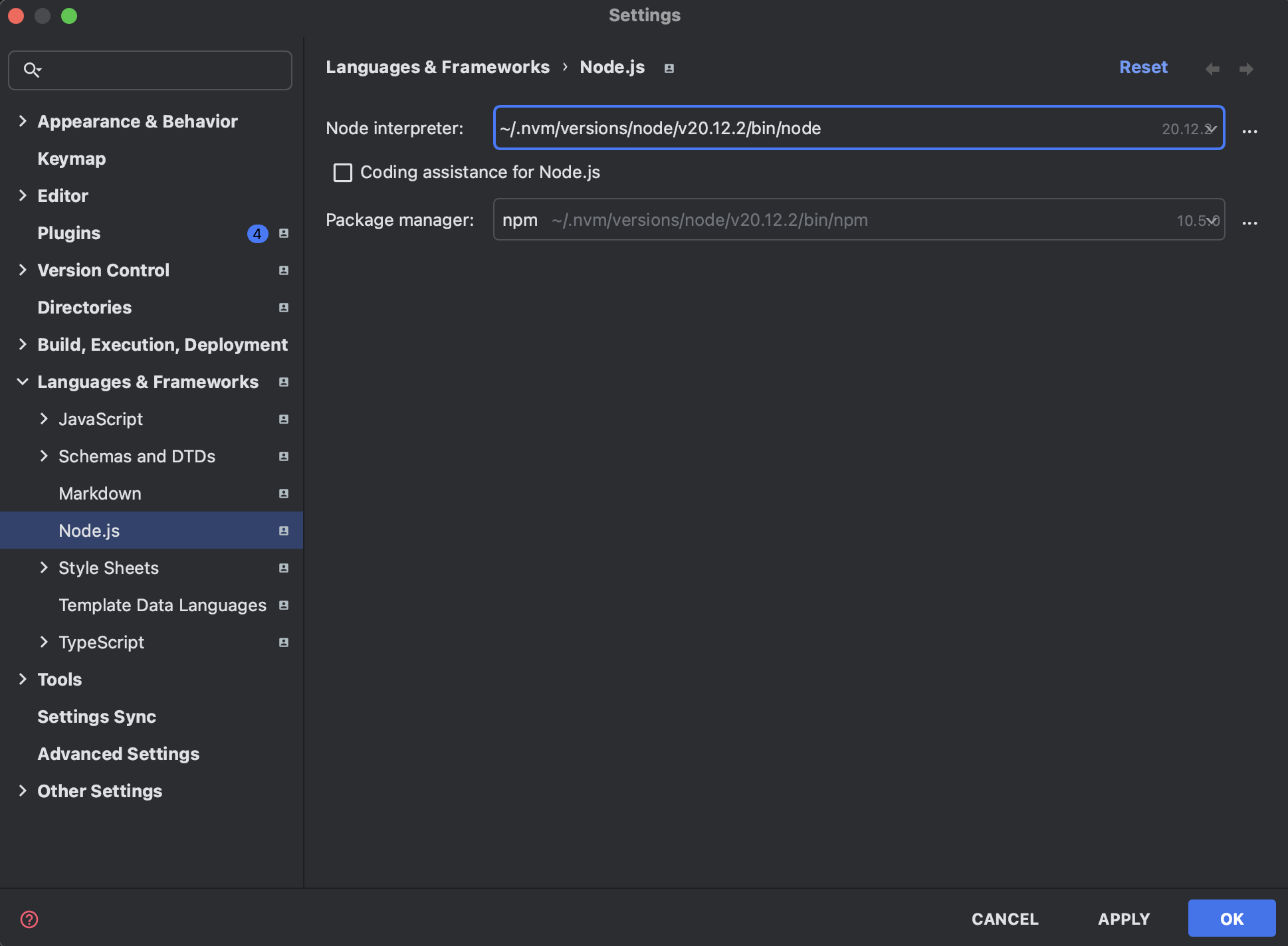The width and height of the screenshot is (1288, 946).
Task: Click the Cancel button
Action: pyautogui.click(x=1005, y=919)
